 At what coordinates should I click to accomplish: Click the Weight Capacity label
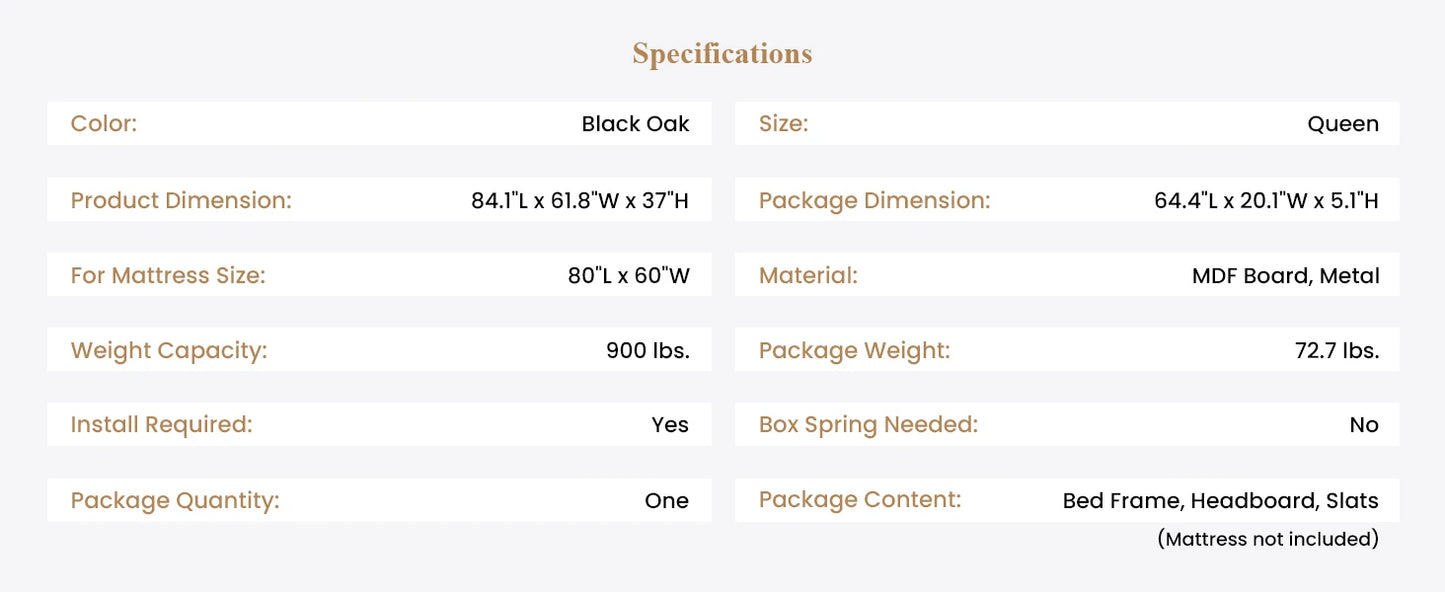[169, 350]
